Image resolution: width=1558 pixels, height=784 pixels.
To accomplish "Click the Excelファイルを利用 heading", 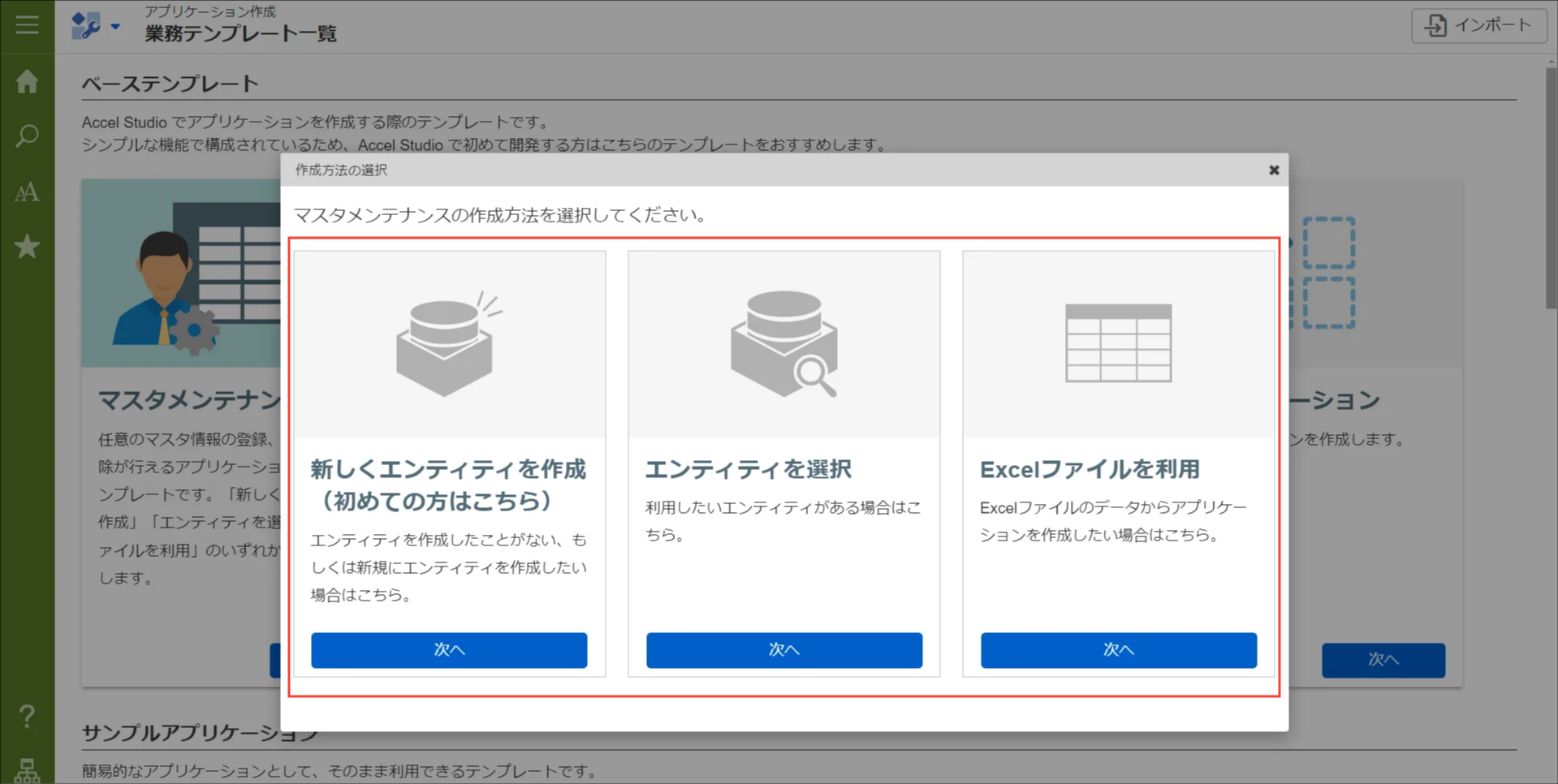I will pyautogui.click(x=1090, y=469).
